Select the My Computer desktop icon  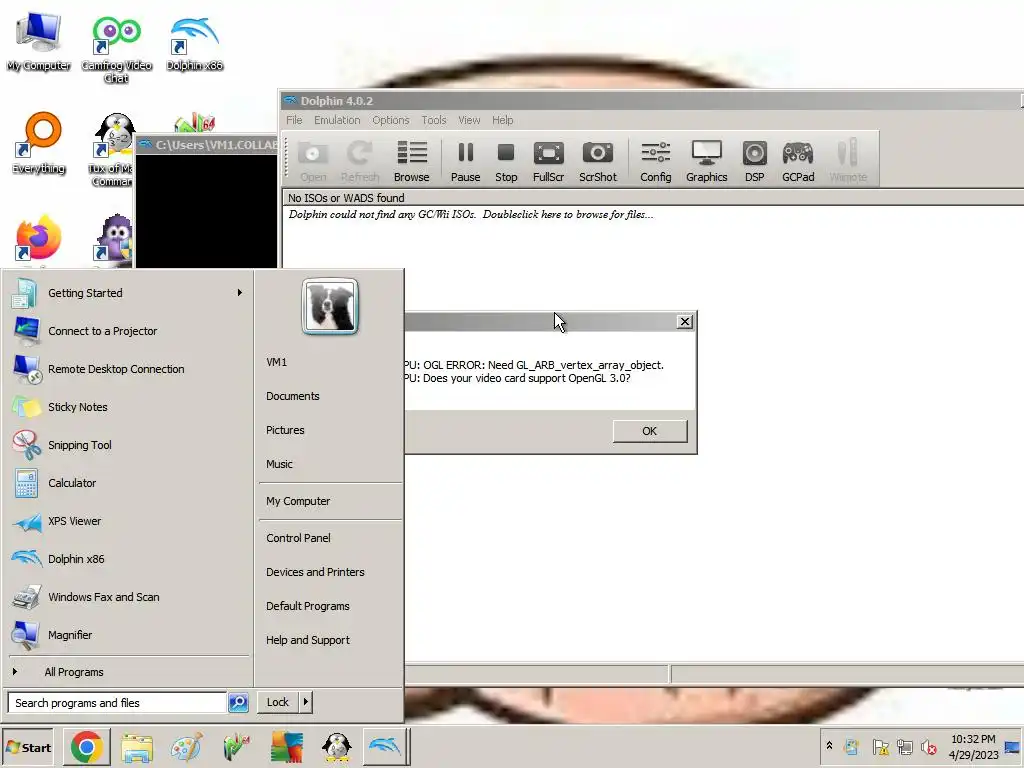[39, 43]
